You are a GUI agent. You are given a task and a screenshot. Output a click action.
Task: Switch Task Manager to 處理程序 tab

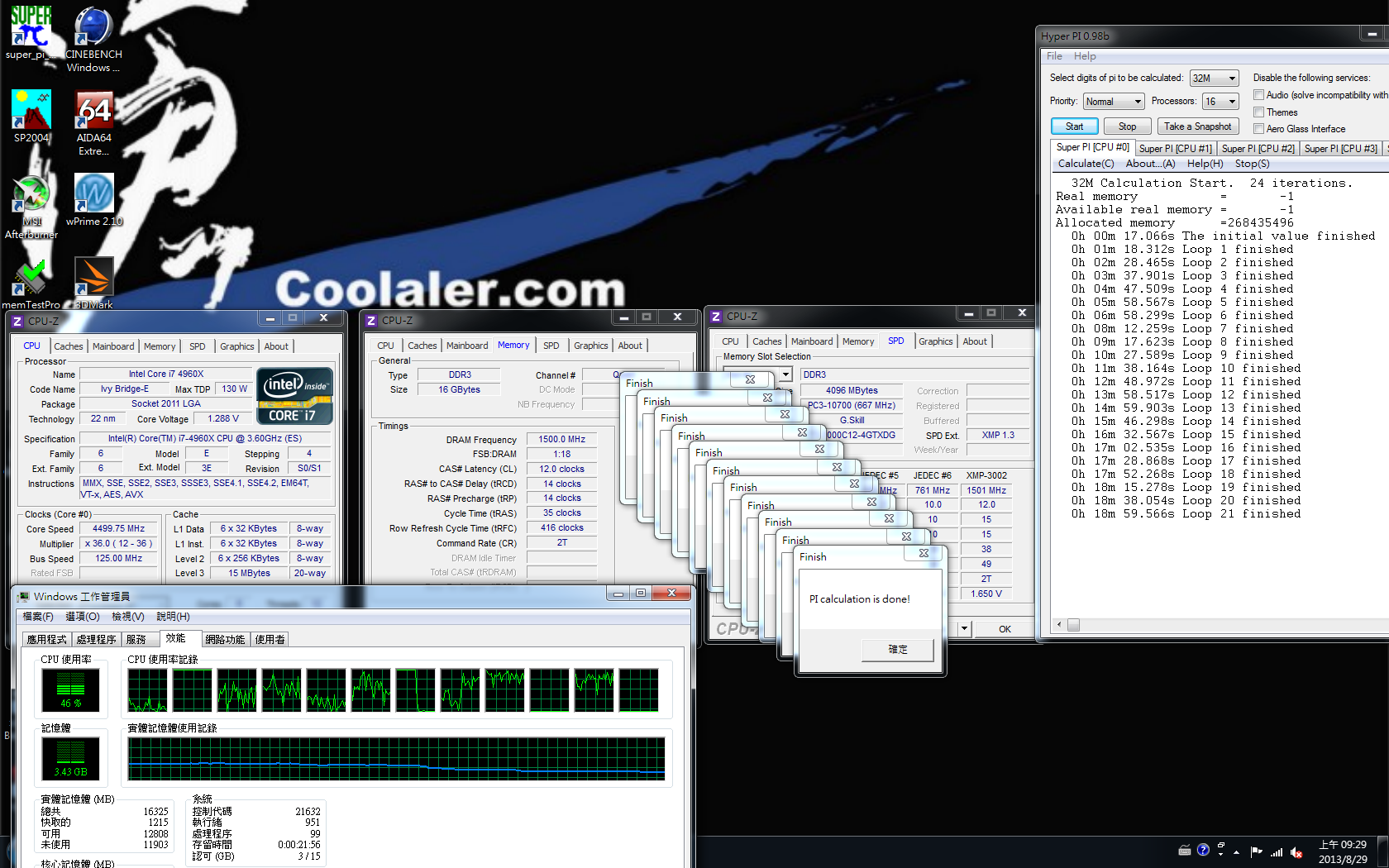tap(96, 640)
